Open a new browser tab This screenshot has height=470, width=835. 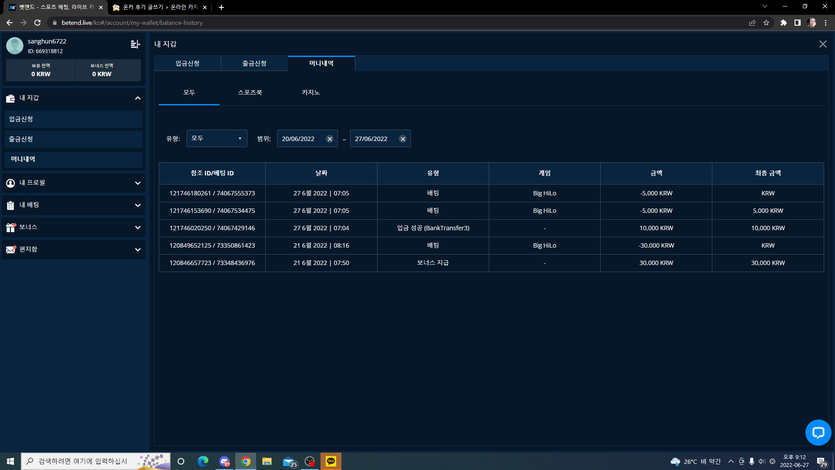[x=221, y=7]
